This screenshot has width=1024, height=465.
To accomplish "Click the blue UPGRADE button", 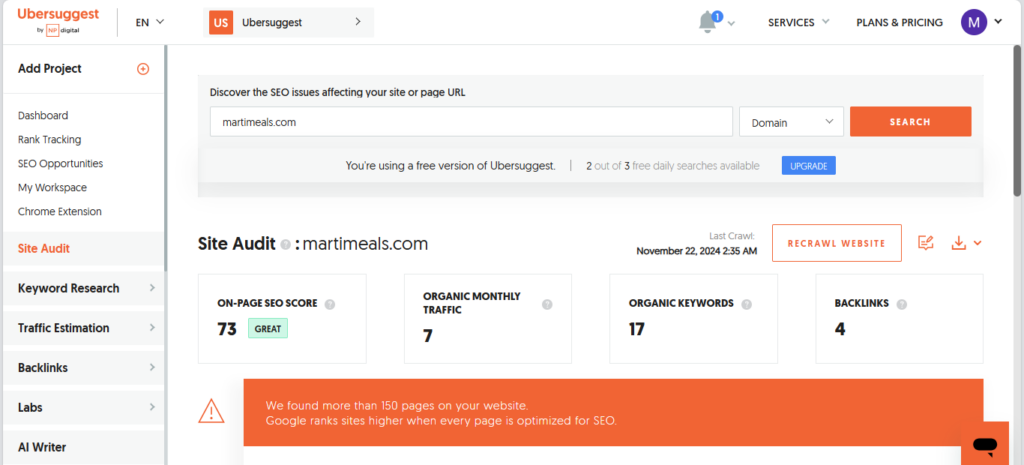I will coord(808,166).
